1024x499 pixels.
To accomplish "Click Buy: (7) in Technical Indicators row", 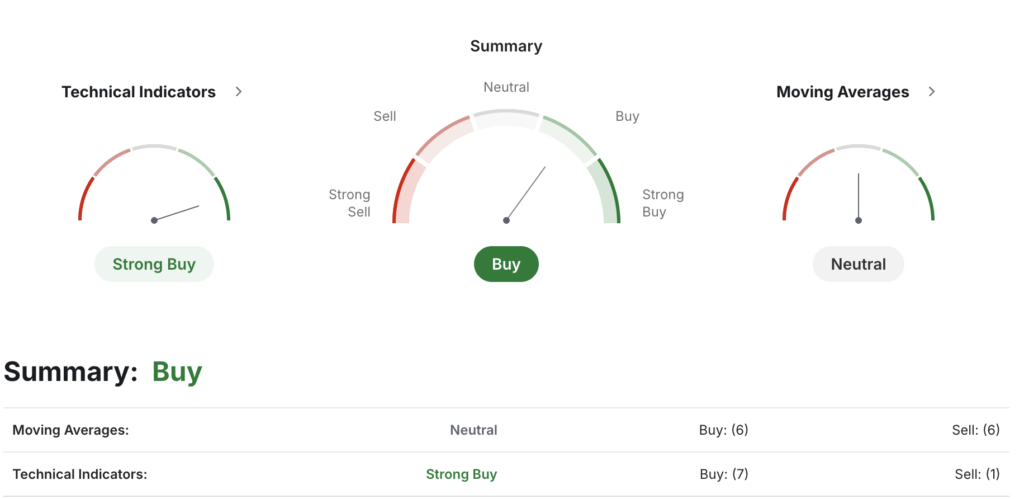I will [x=723, y=474].
